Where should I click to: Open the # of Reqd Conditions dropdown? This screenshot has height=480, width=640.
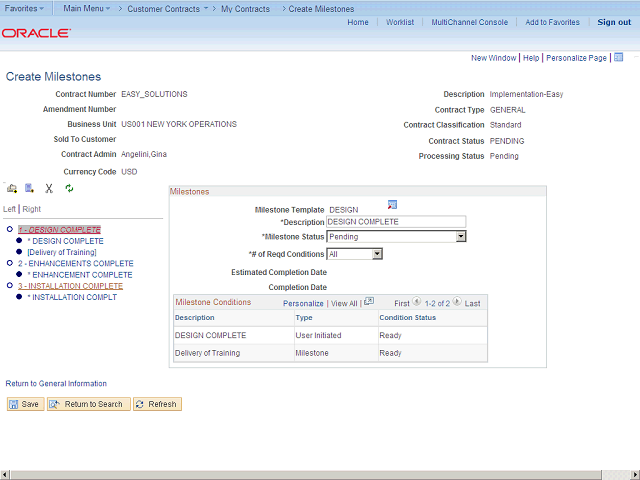[377, 254]
